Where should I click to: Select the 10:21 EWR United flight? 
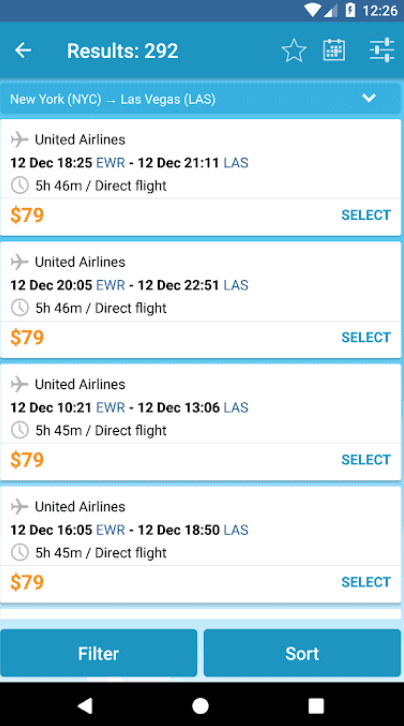[x=366, y=459]
